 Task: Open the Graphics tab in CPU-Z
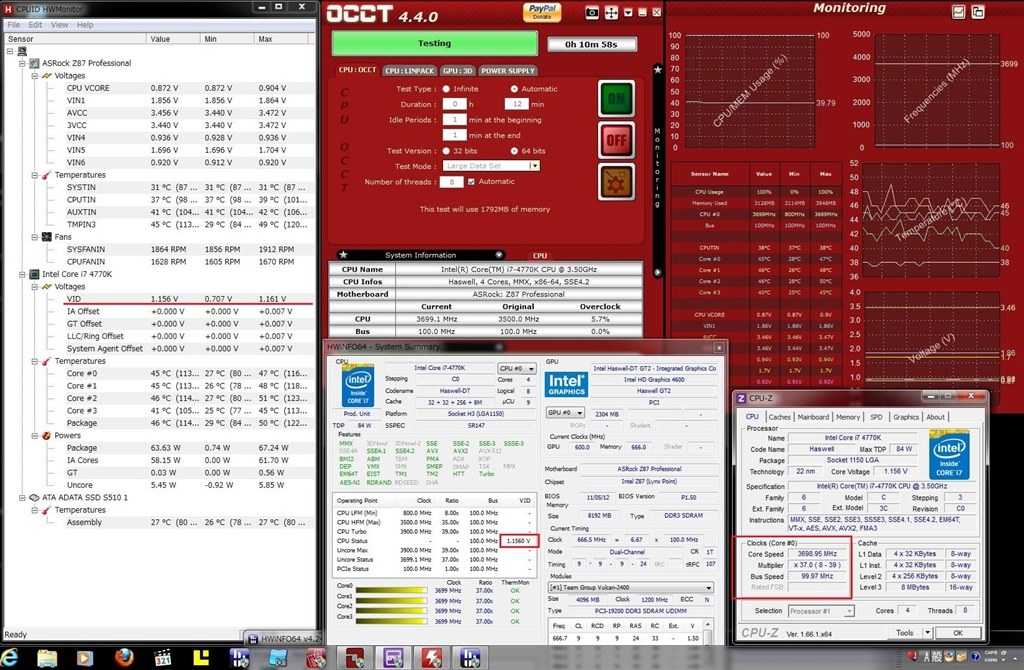906,417
